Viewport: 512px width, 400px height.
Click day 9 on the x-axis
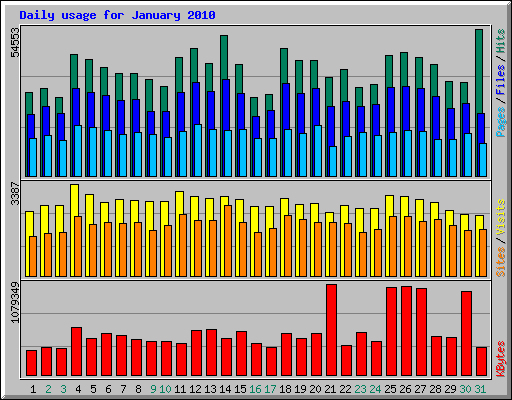point(153,389)
